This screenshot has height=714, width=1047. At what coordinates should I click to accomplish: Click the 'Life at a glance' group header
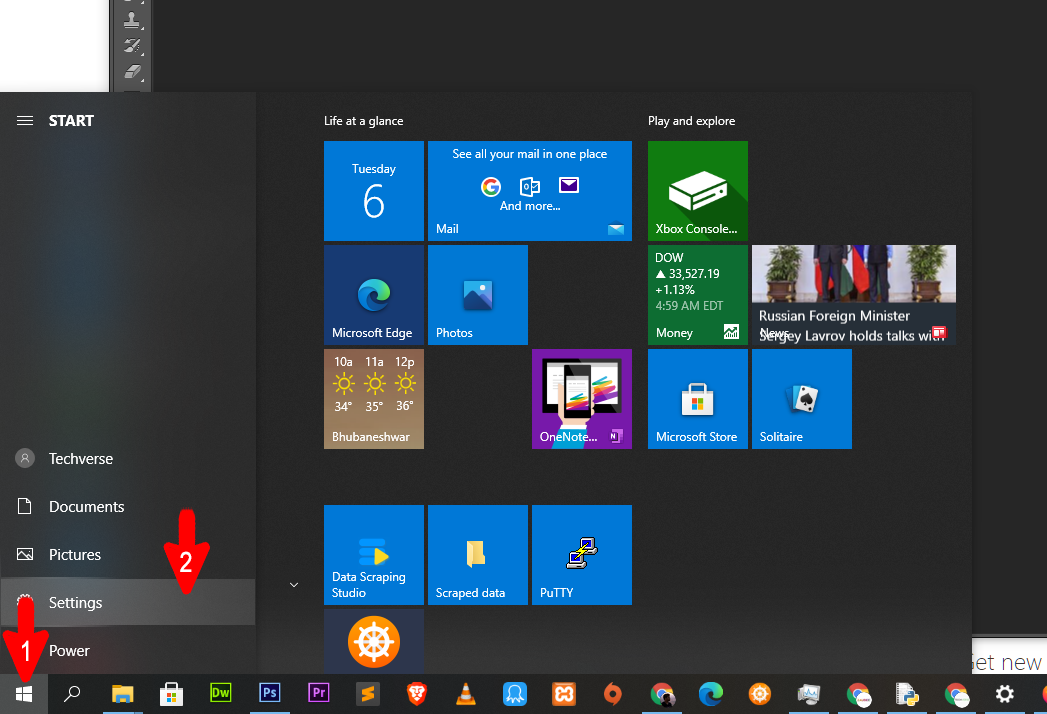[x=364, y=121]
